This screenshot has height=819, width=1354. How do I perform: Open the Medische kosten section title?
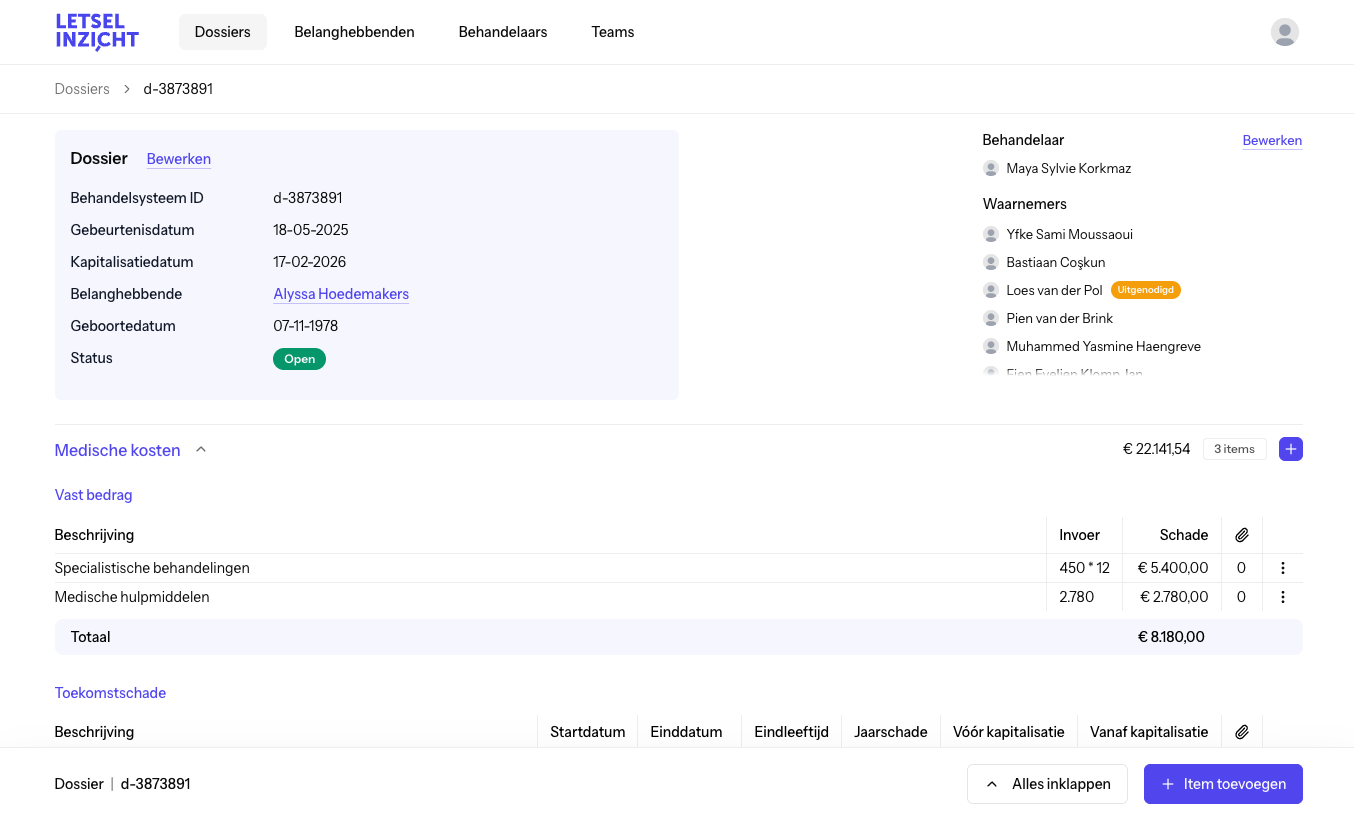coord(118,450)
